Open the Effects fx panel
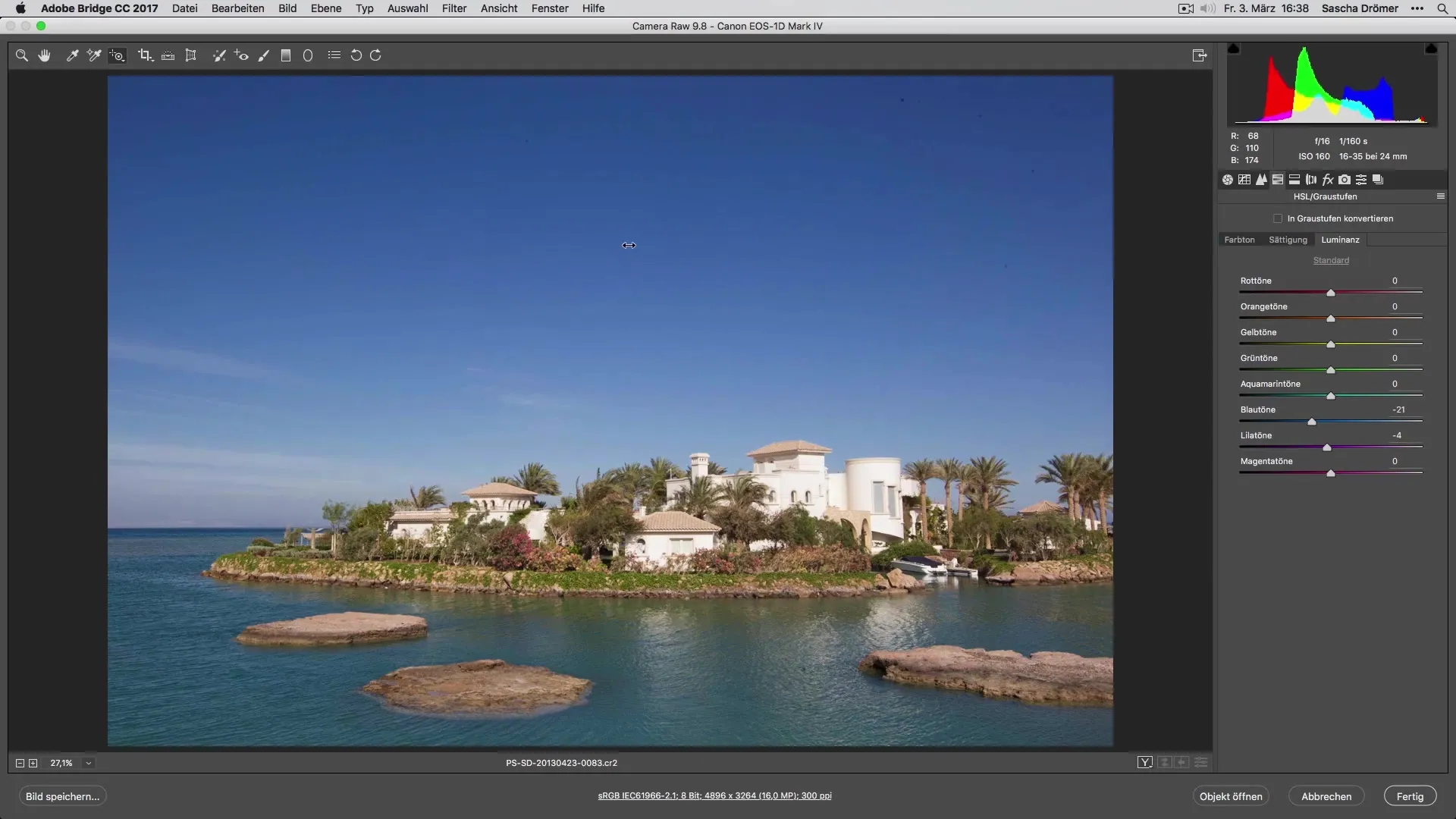 1328,180
